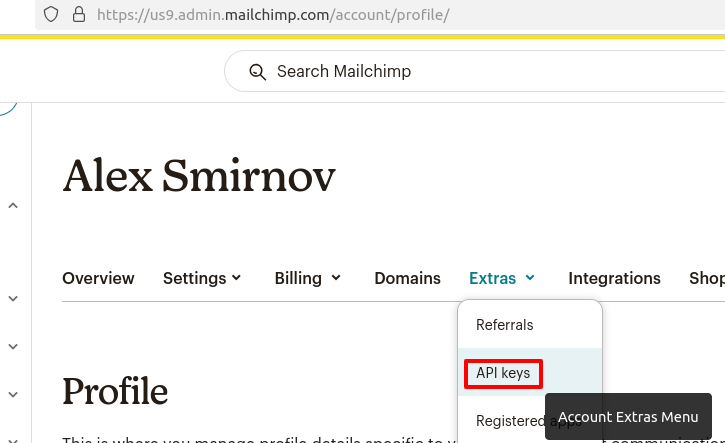Select the mailchimp.com URL address field
This screenshot has height=443, width=725.
273,15
